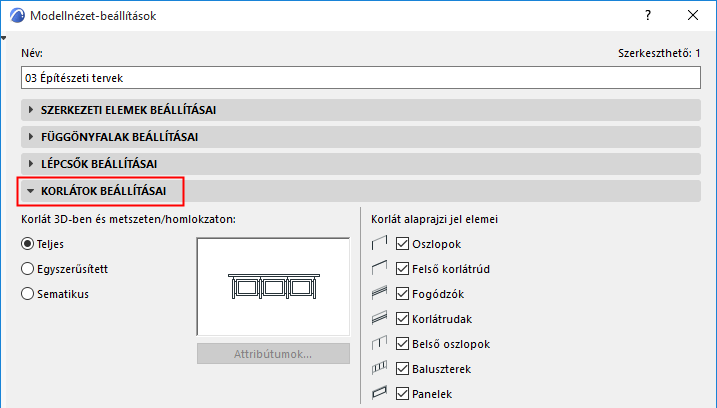
Task: Close the Modellnézet-beállítások dialog
Action: (x=693, y=15)
